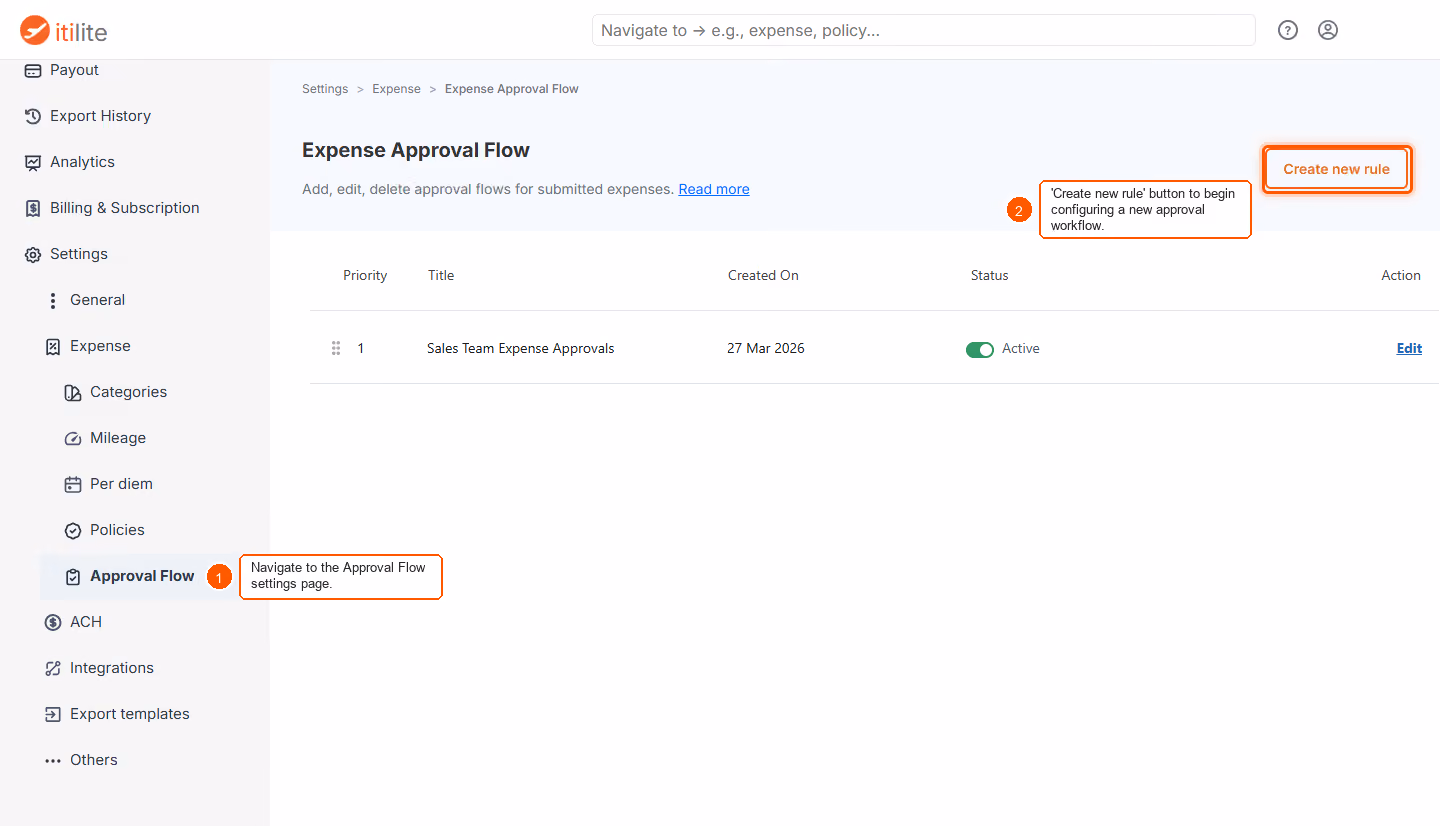The height and width of the screenshot is (826, 1440).
Task: Open the Read more link
Action: pos(714,189)
